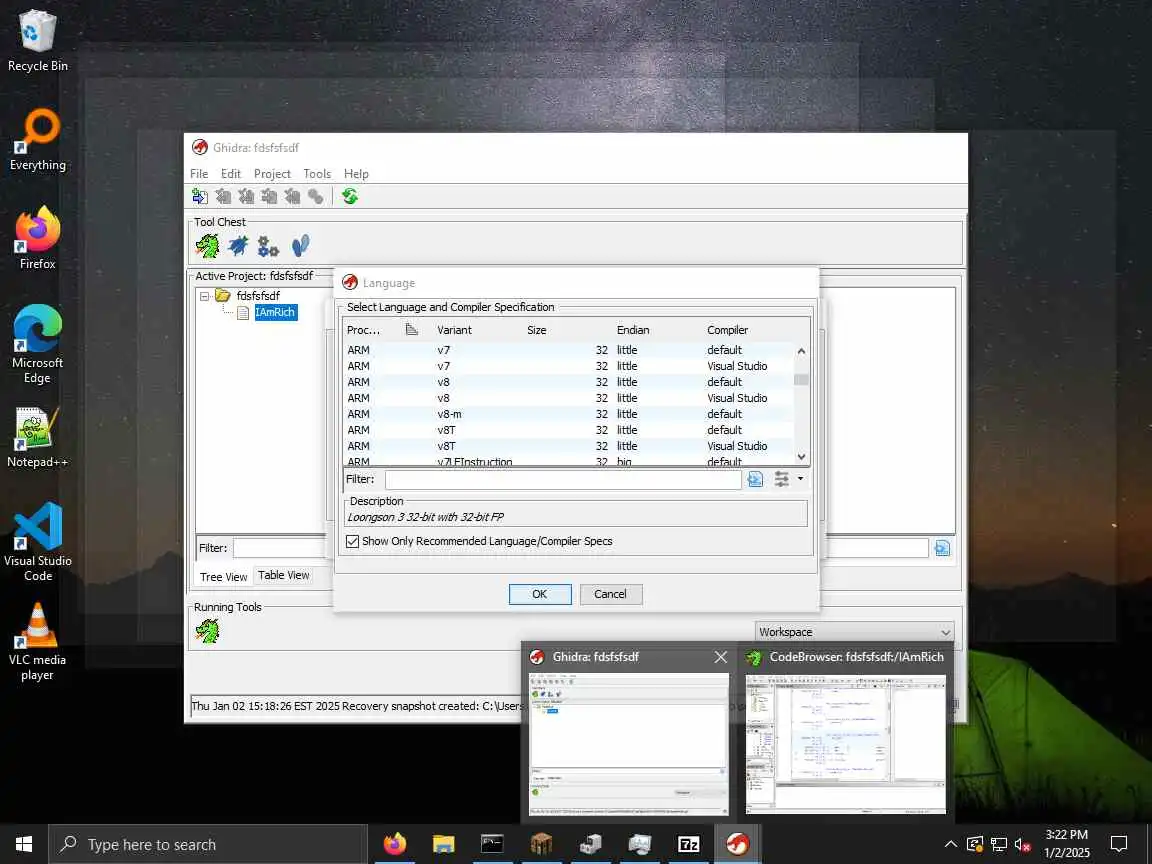Click the language list scrollbar up arrow
Image resolution: width=1152 pixels, height=864 pixels.
pos(801,351)
